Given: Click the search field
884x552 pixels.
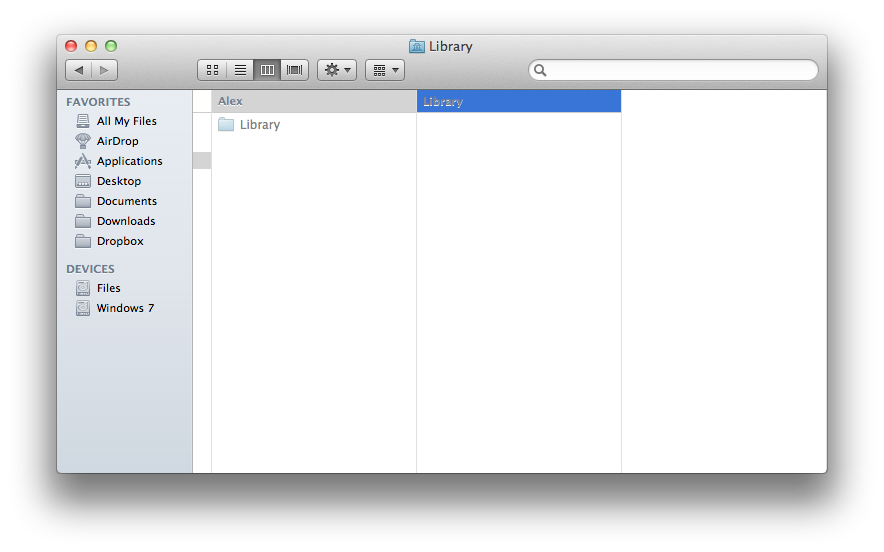Looking at the screenshot, I should coord(673,70).
